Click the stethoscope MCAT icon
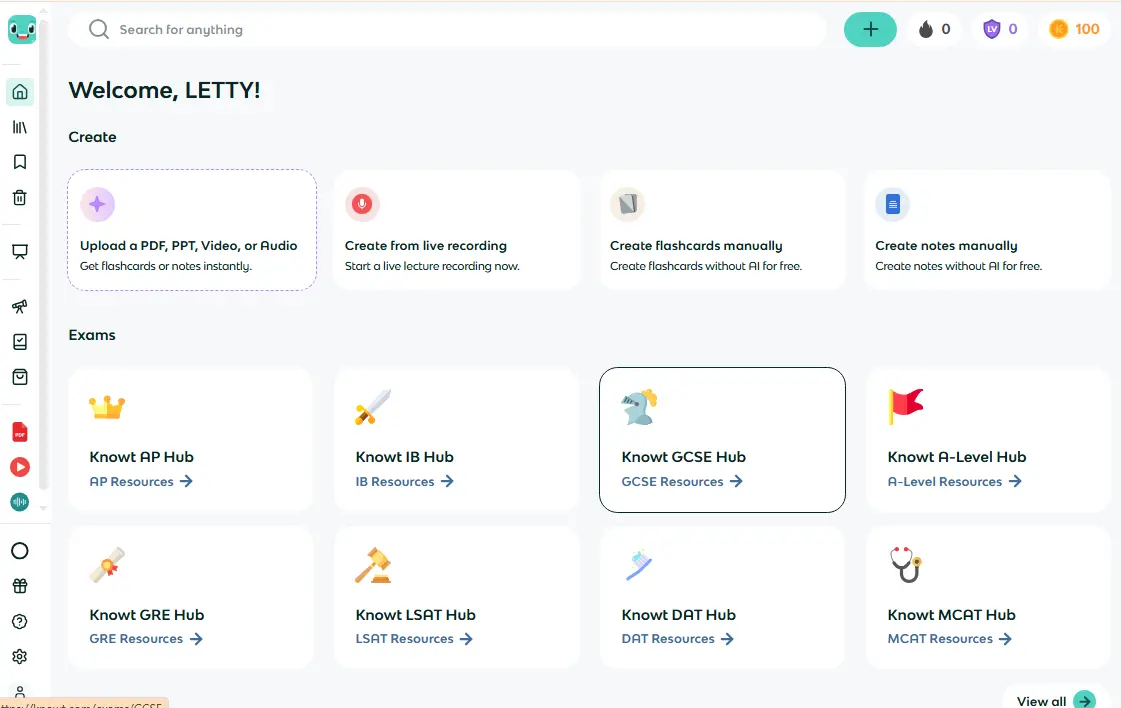This screenshot has width=1121, height=708. 906,565
